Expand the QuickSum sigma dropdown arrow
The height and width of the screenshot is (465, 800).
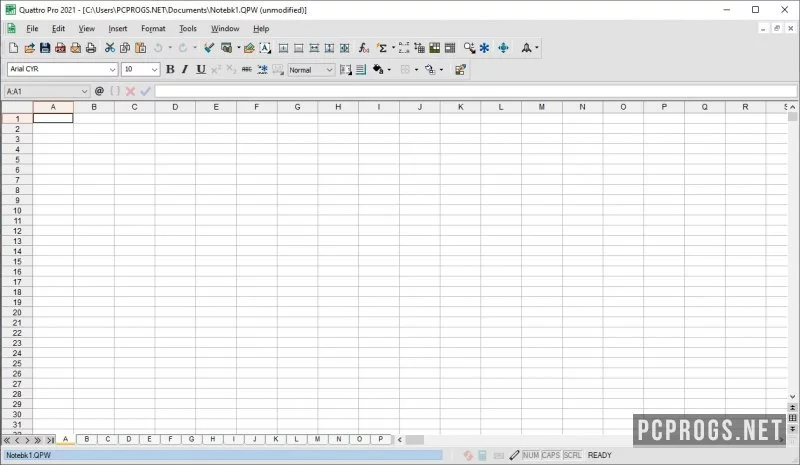point(393,48)
